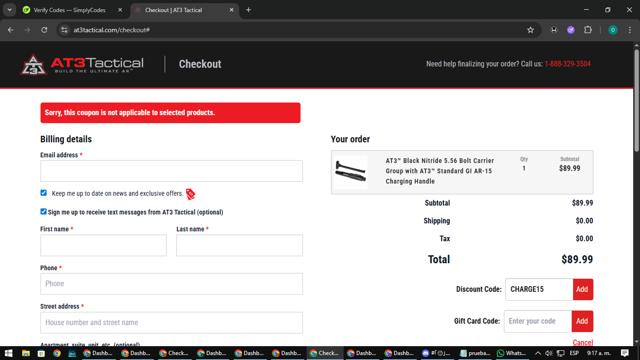Click the Phone input field
The height and width of the screenshot is (360, 640).
coord(171,284)
